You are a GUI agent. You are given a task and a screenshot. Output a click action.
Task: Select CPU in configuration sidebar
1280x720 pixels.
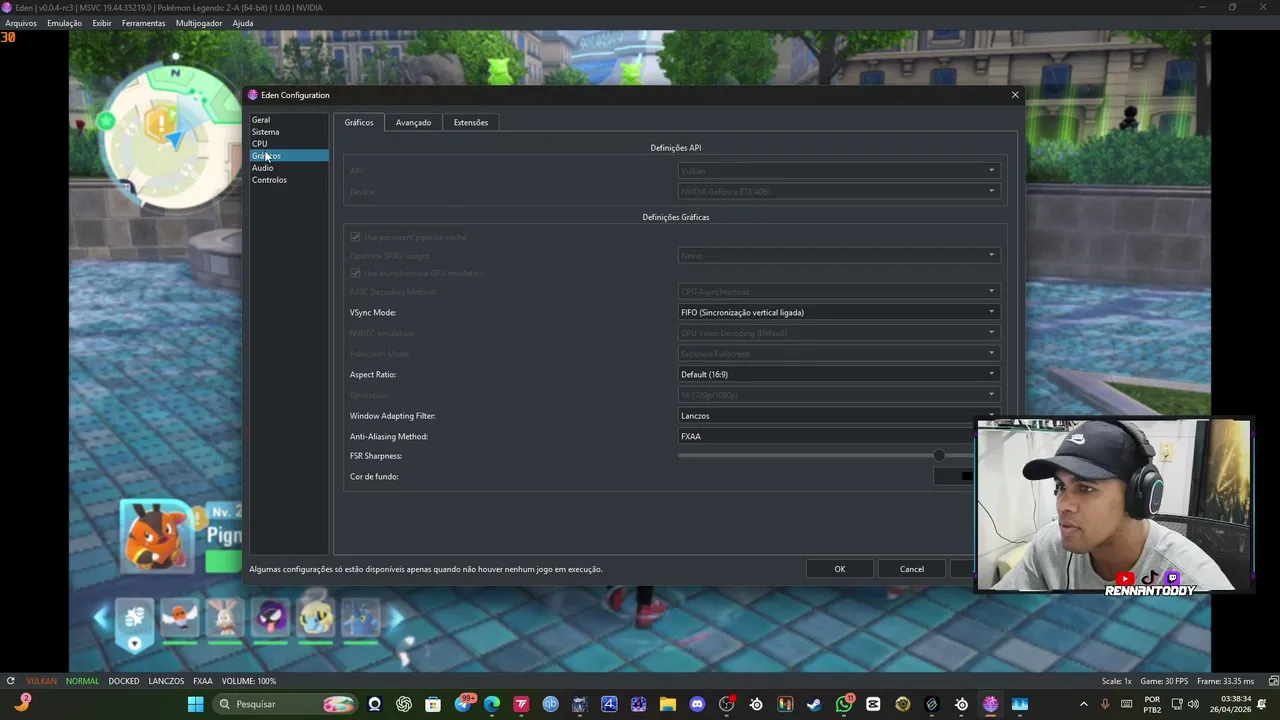click(289, 144)
